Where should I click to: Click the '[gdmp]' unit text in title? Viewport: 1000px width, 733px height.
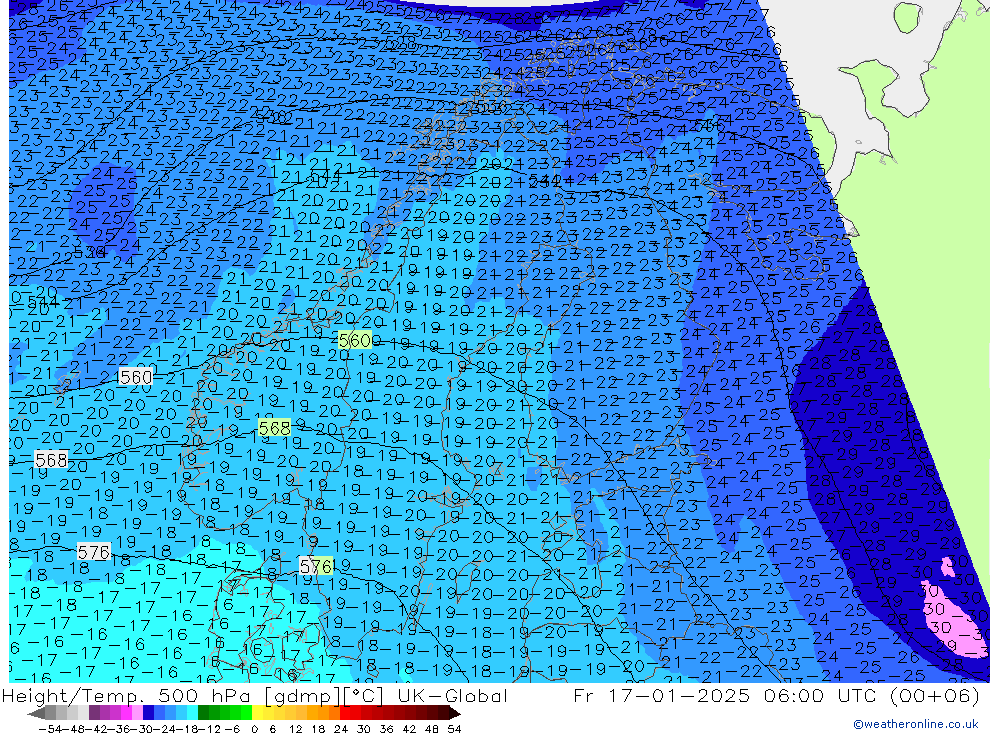(x=302, y=695)
